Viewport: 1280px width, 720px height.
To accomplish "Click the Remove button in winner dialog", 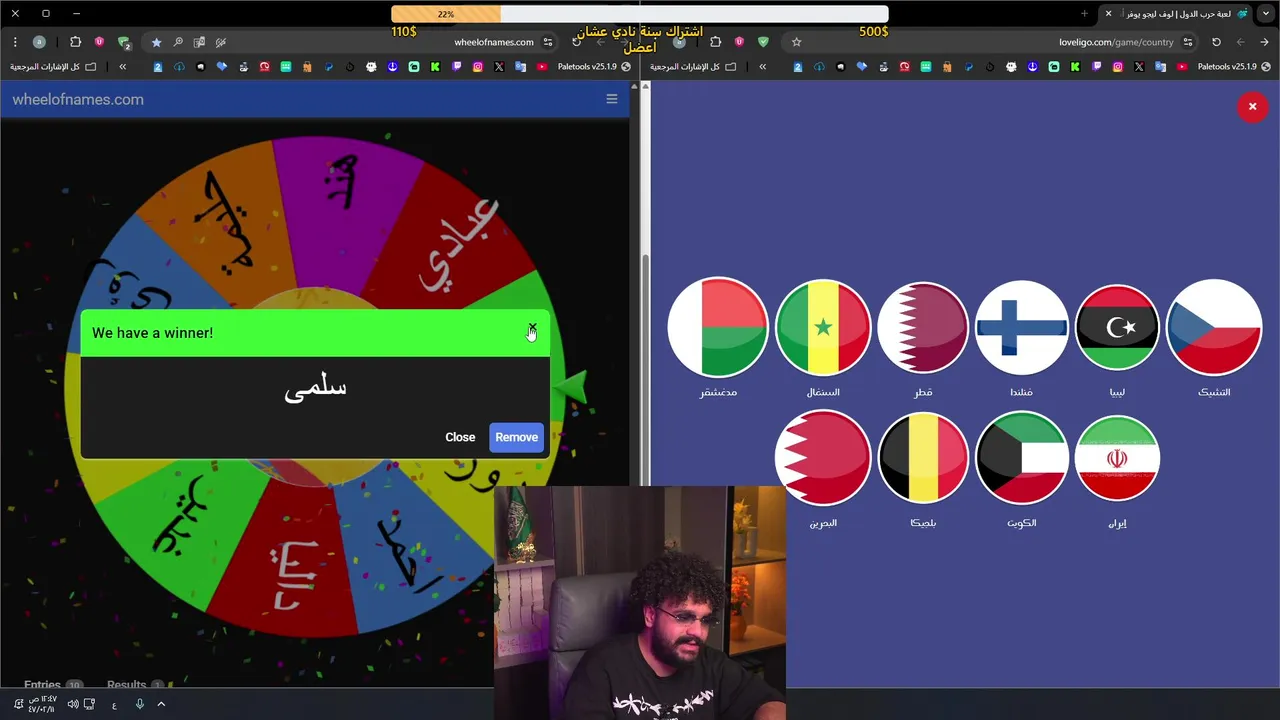I will point(516,437).
